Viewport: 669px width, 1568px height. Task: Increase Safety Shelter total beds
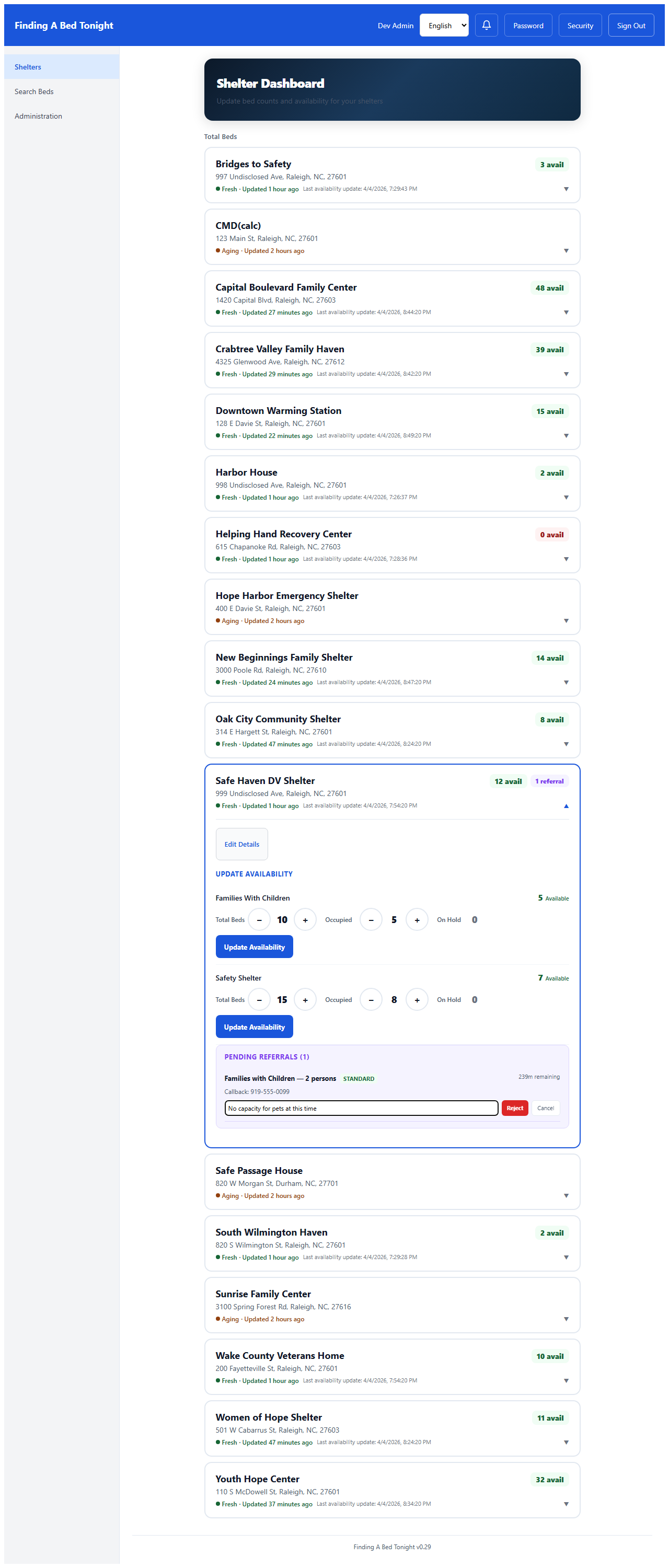pos(305,999)
